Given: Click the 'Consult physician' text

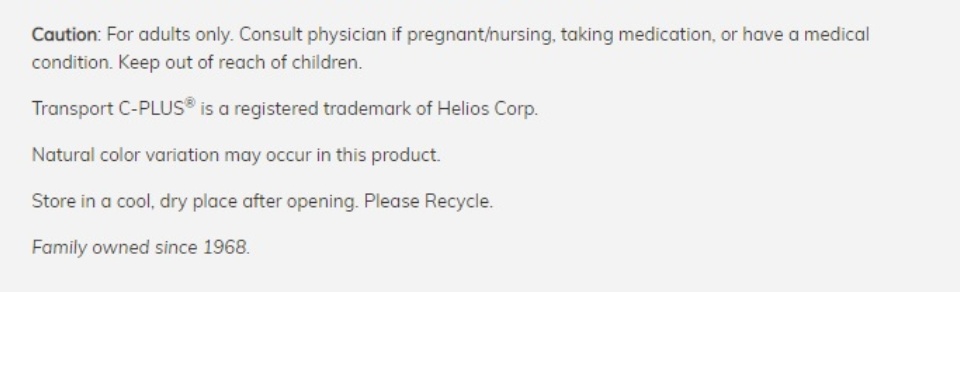Looking at the screenshot, I should (x=312, y=35).
